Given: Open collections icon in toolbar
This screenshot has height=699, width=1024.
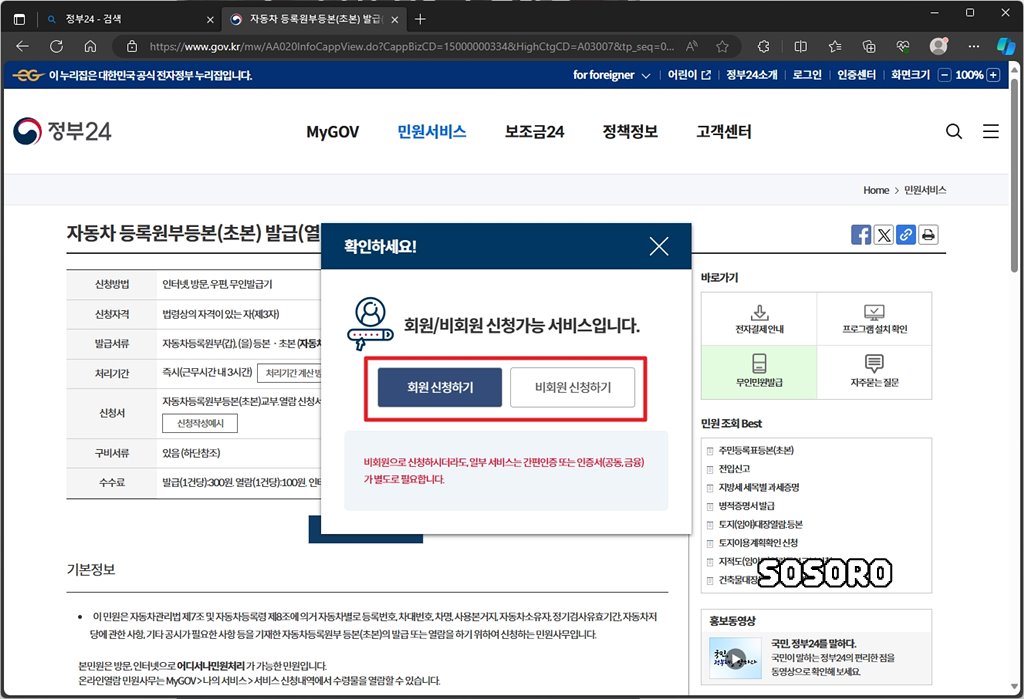Looking at the screenshot, I should coord(869,46).
